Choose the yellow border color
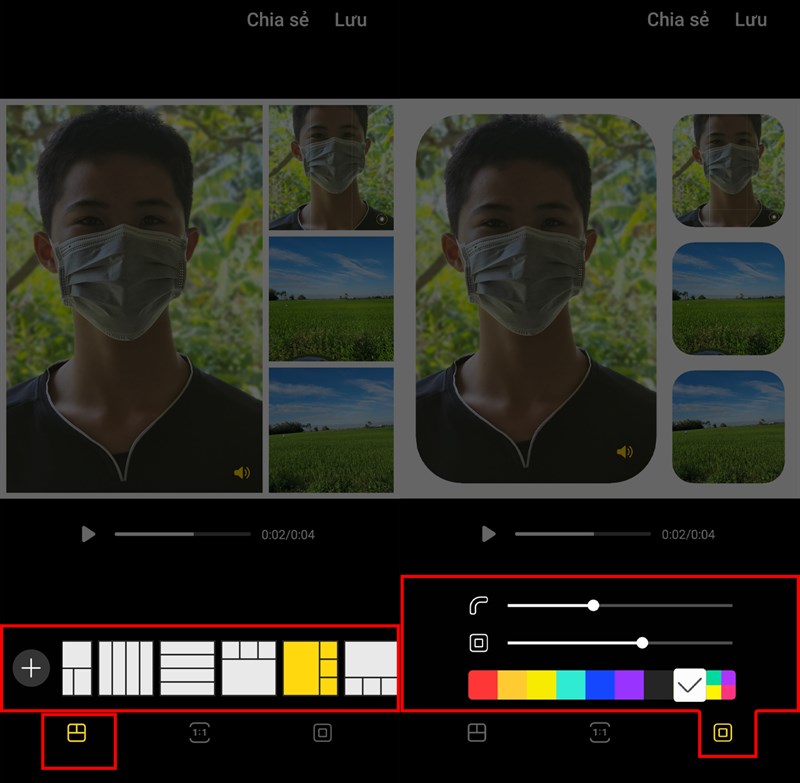800x783 pixels. coord(541,685)
